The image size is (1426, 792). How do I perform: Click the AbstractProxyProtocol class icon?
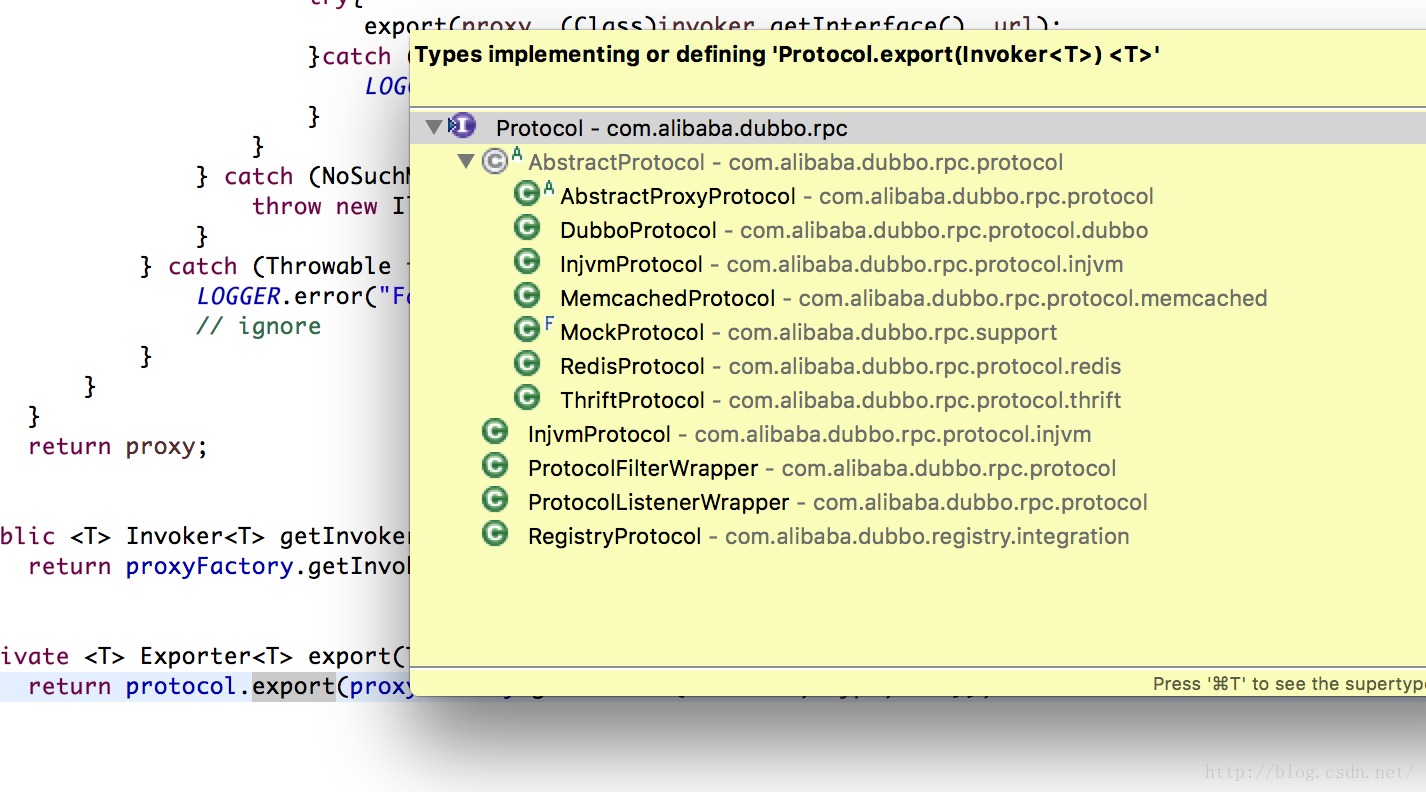(527, 194)
